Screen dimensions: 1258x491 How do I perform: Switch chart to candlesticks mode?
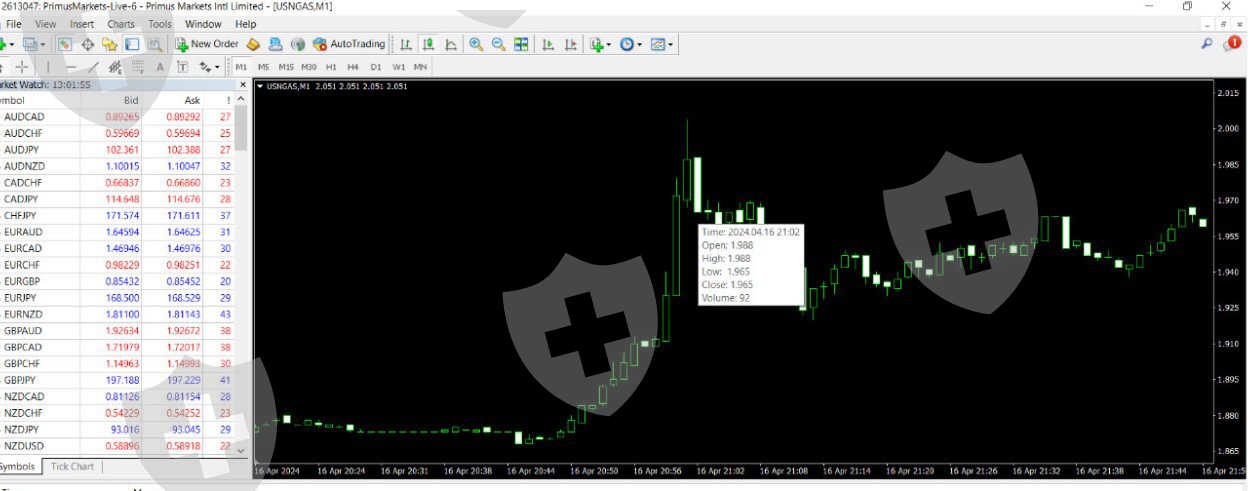428,44
